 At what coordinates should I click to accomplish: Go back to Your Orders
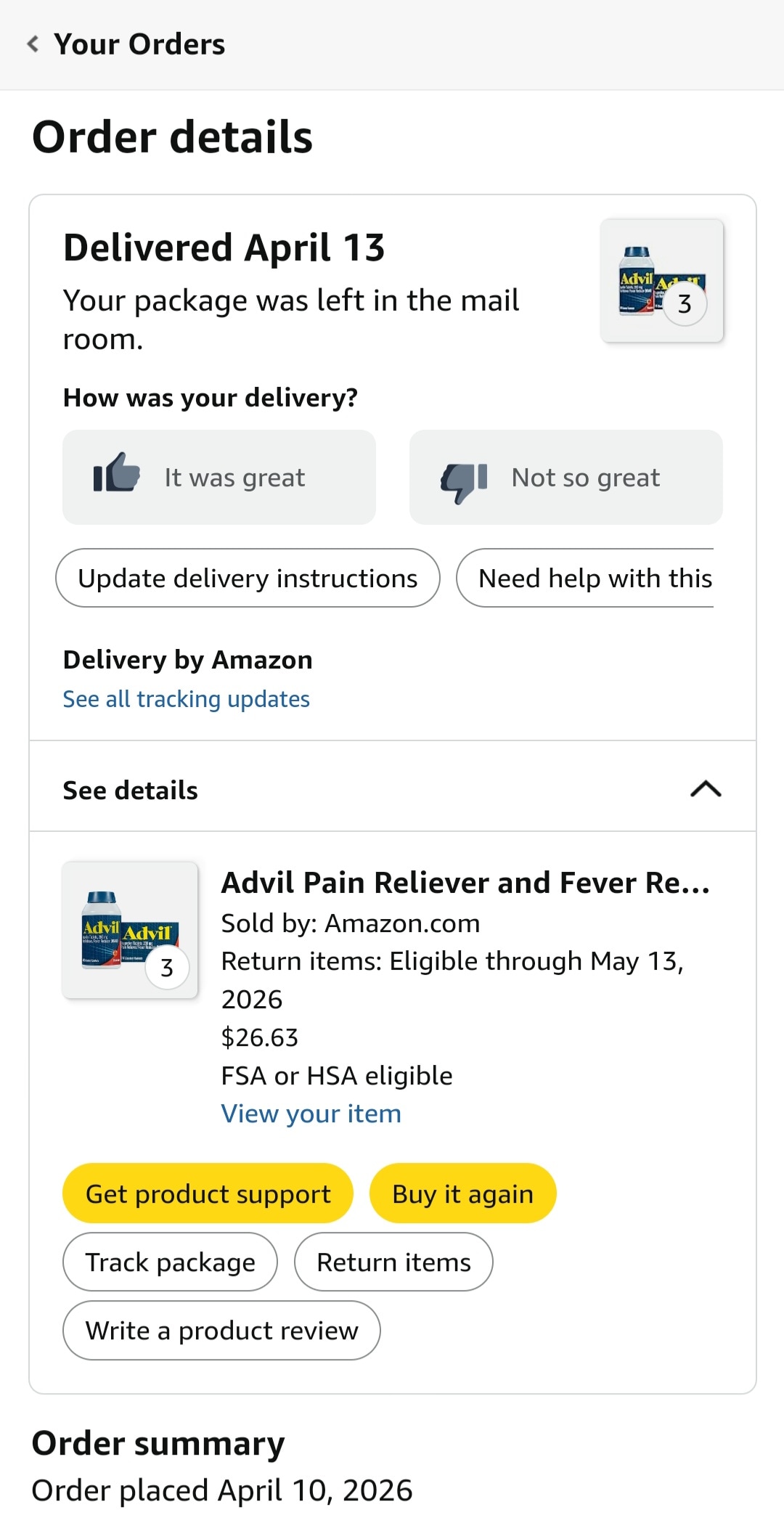click(x=139, y=44)
